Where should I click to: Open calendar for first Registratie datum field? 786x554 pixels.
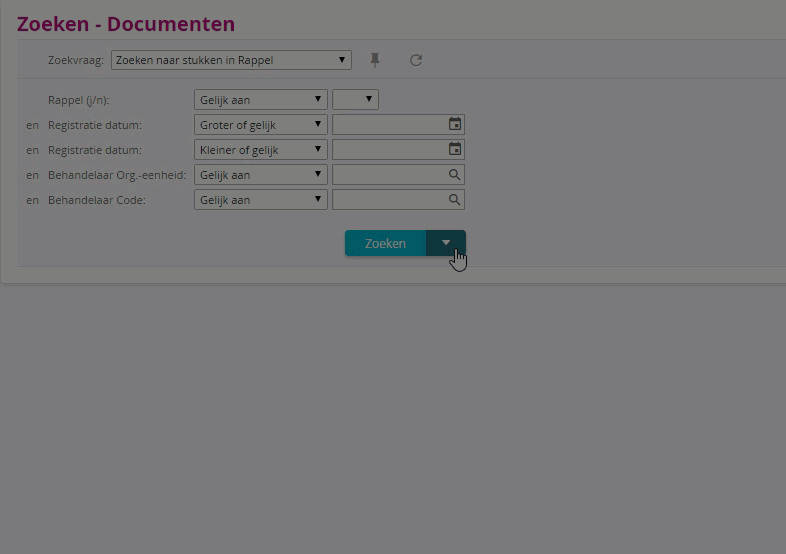point(455,124)
